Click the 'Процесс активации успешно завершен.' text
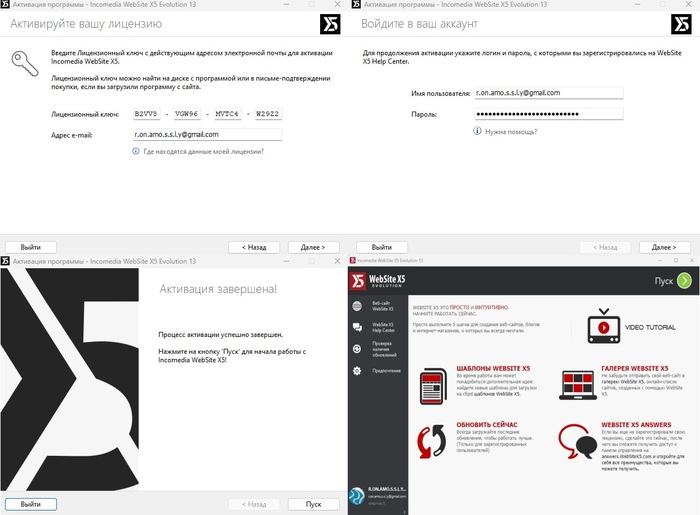The width and height of the screenshot is (700, 515). click(221, 335)
